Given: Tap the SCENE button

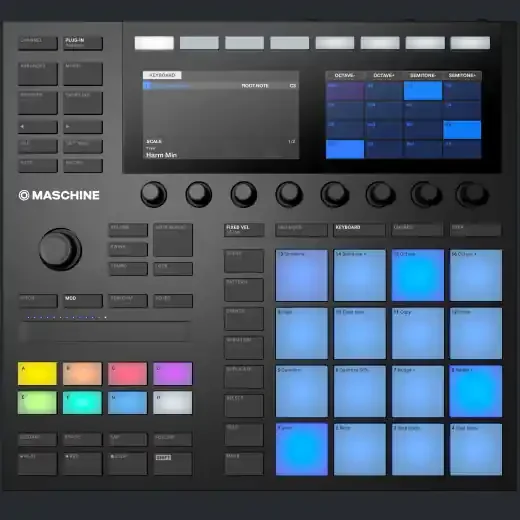Looking at the screenshot, I should point(244,261).
